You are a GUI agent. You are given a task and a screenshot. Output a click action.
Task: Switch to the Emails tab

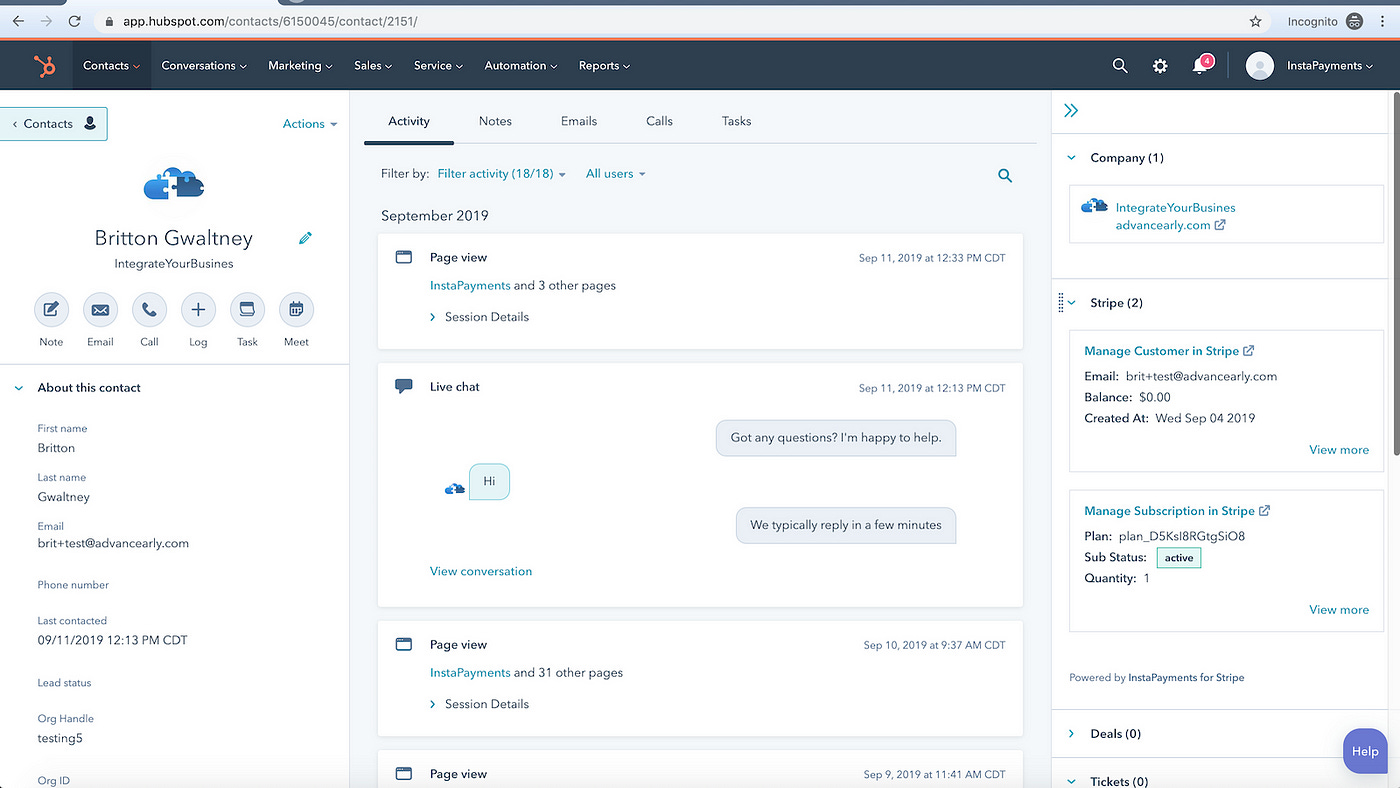(x=579, y=121)
